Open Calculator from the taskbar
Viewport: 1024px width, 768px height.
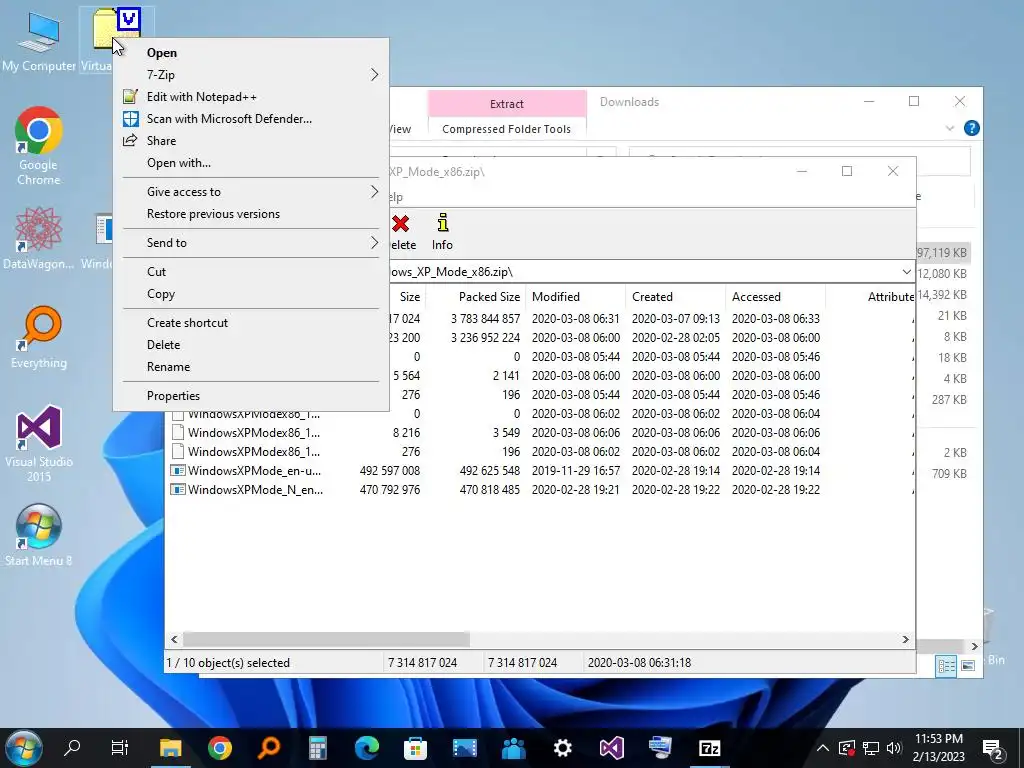(318, 748)
